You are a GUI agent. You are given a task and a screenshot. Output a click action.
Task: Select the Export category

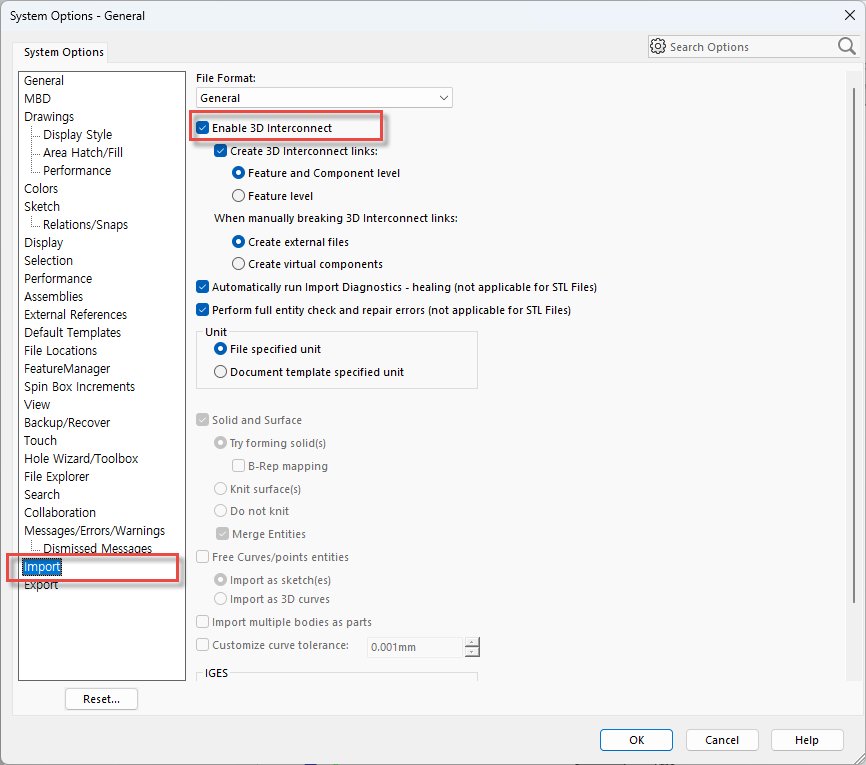click(41, 585)
